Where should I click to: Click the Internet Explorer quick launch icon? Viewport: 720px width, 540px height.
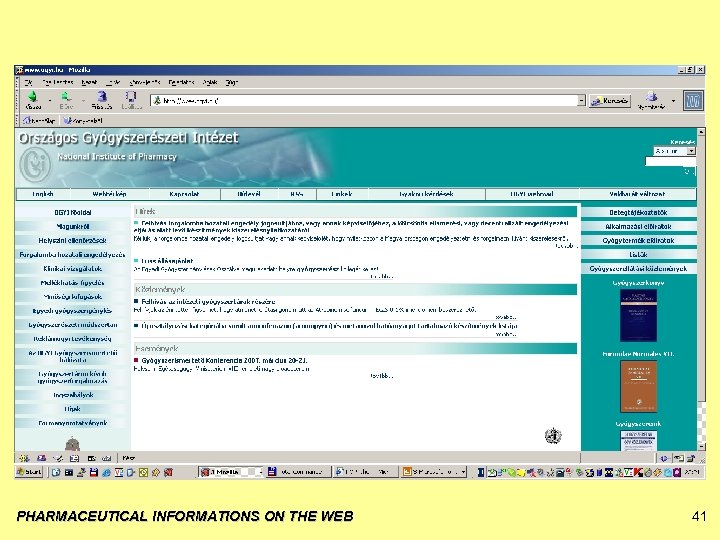click(x=106, y=472)
